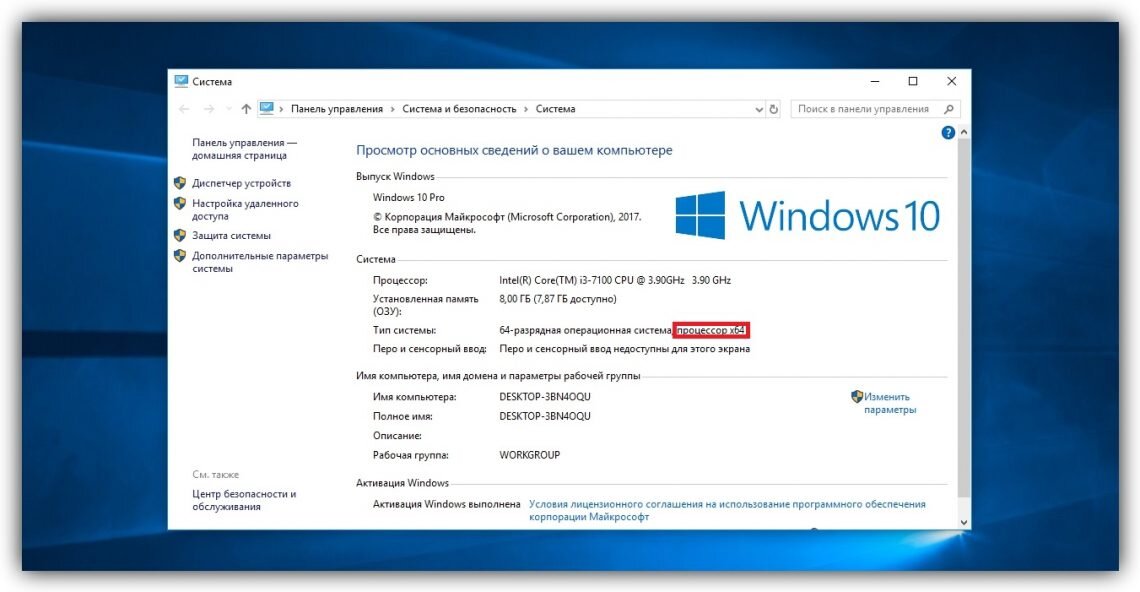Open Панель управления breadcrumb
This screenshot has height=592, width=1140.
[337, 109]
